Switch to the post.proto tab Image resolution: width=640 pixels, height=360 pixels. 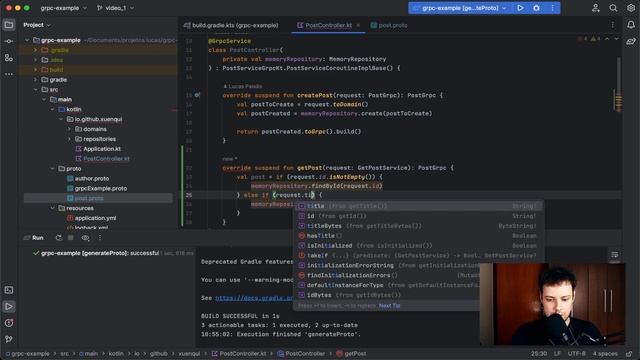[389, 25]
